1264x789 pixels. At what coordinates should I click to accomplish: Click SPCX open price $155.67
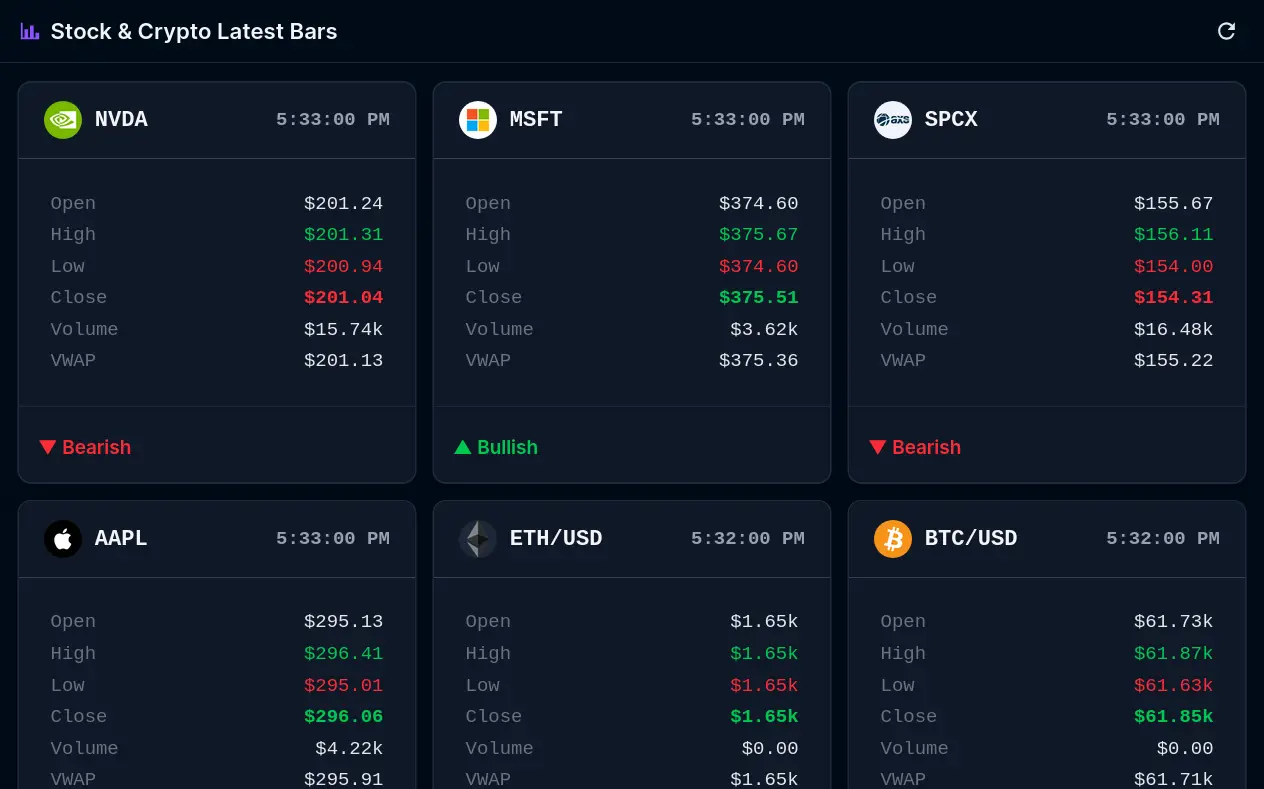tap(1174, 204)
